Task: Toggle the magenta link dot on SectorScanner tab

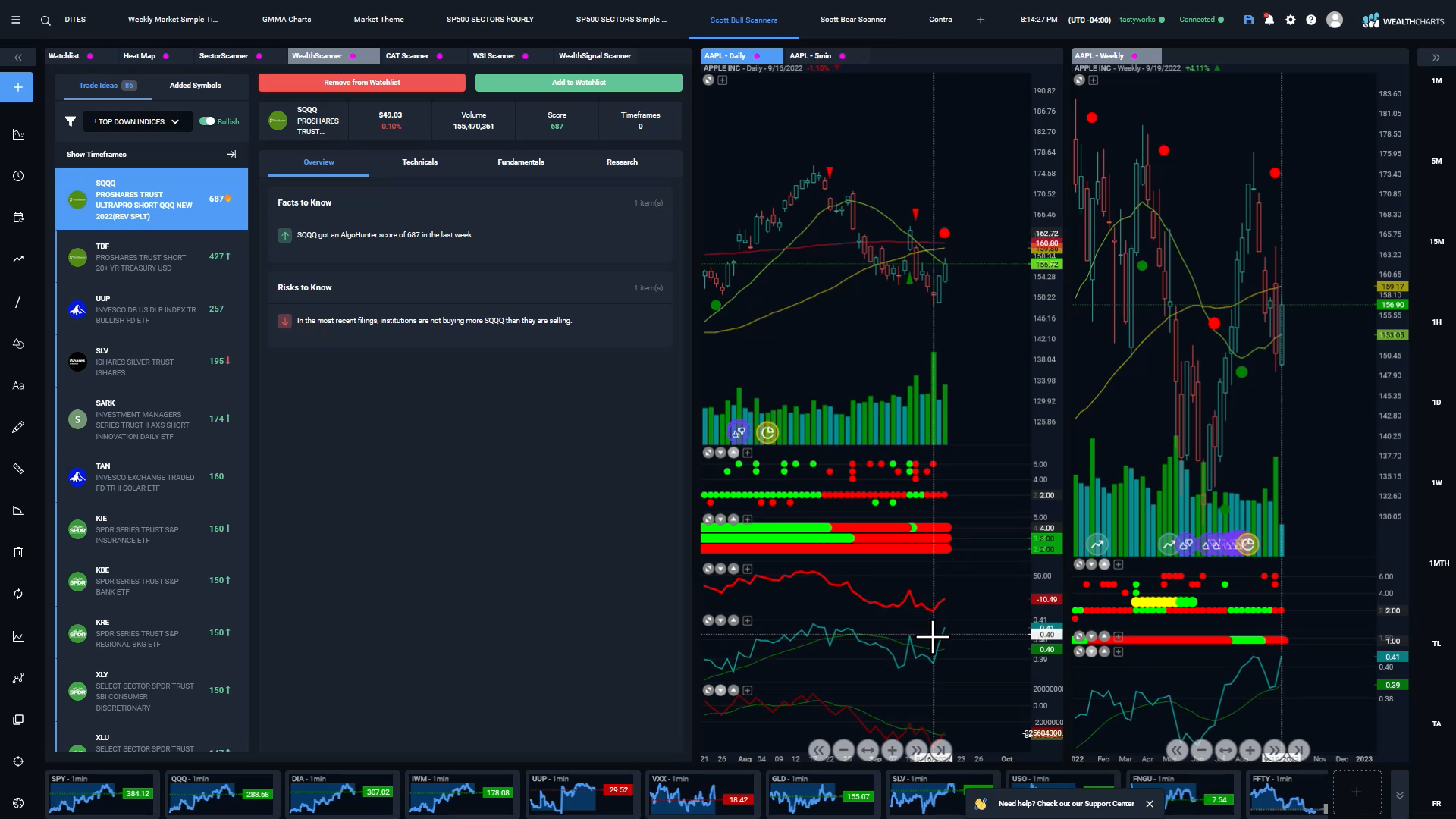Action: (x=259, y=56)
